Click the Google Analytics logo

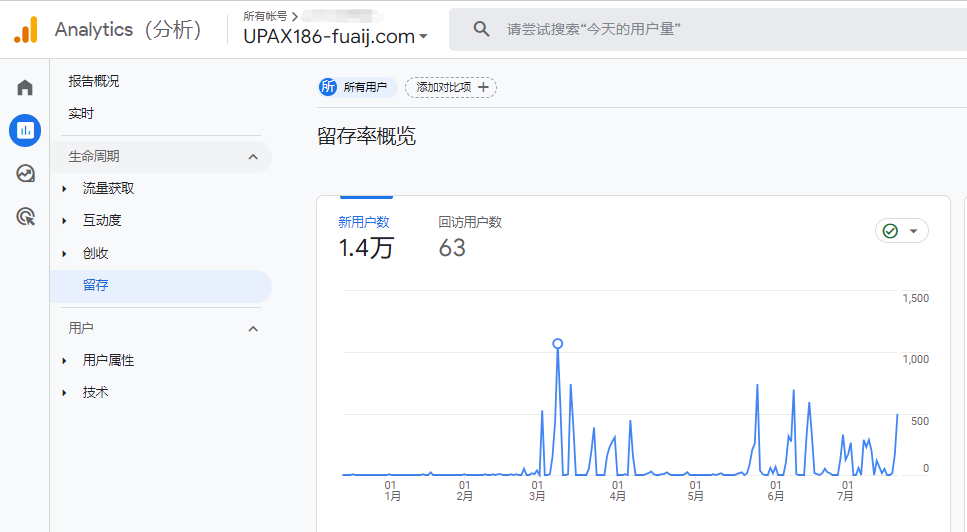[x=25, y=30]
